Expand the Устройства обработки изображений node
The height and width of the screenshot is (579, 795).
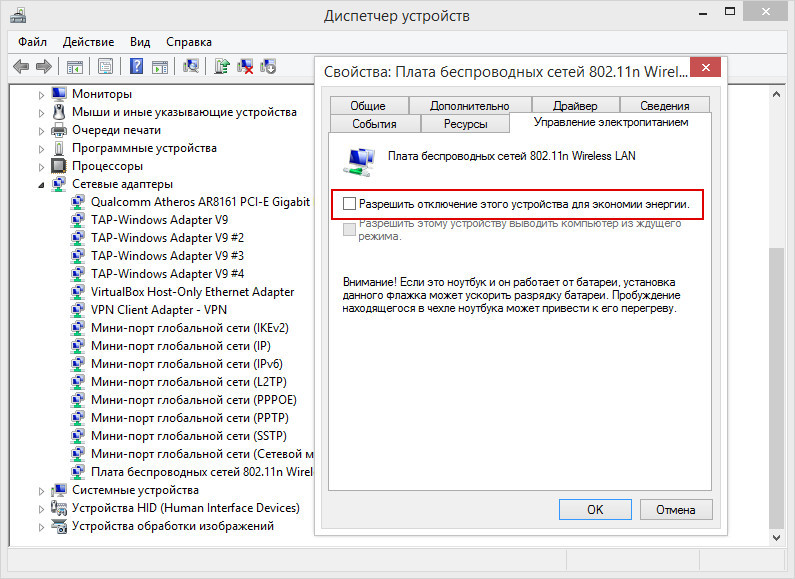tap(42, 527)
